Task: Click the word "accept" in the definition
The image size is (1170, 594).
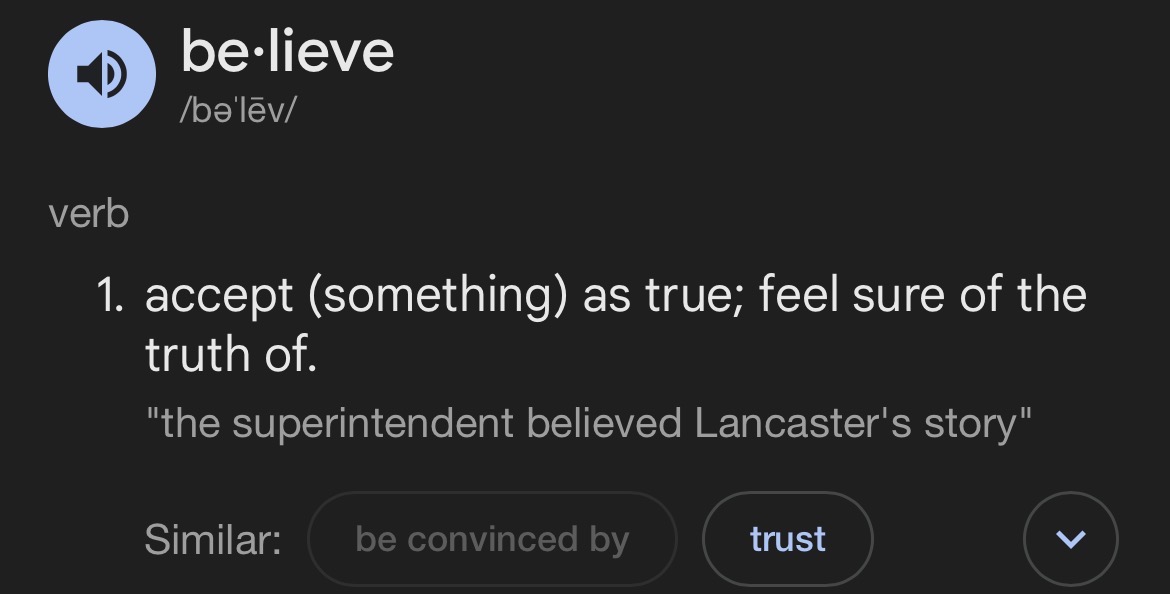Action: [219, 296]
